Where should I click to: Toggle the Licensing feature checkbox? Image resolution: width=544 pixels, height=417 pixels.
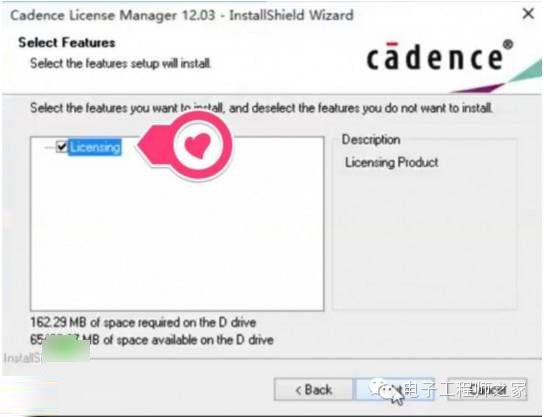point(61,147)
